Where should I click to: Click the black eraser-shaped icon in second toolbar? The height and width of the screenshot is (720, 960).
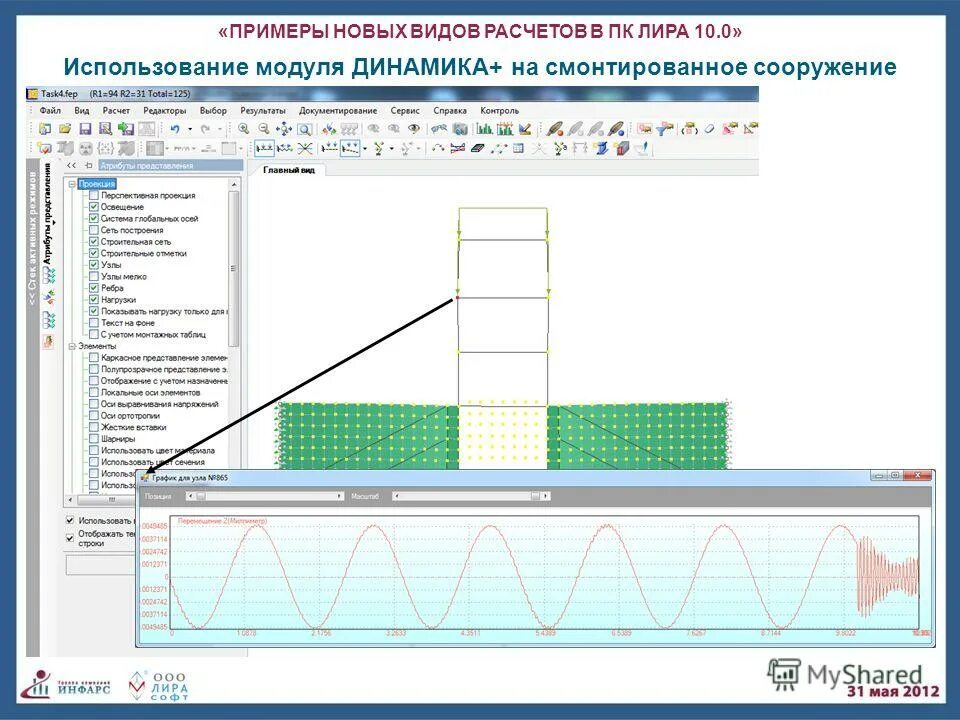[478, 148]
